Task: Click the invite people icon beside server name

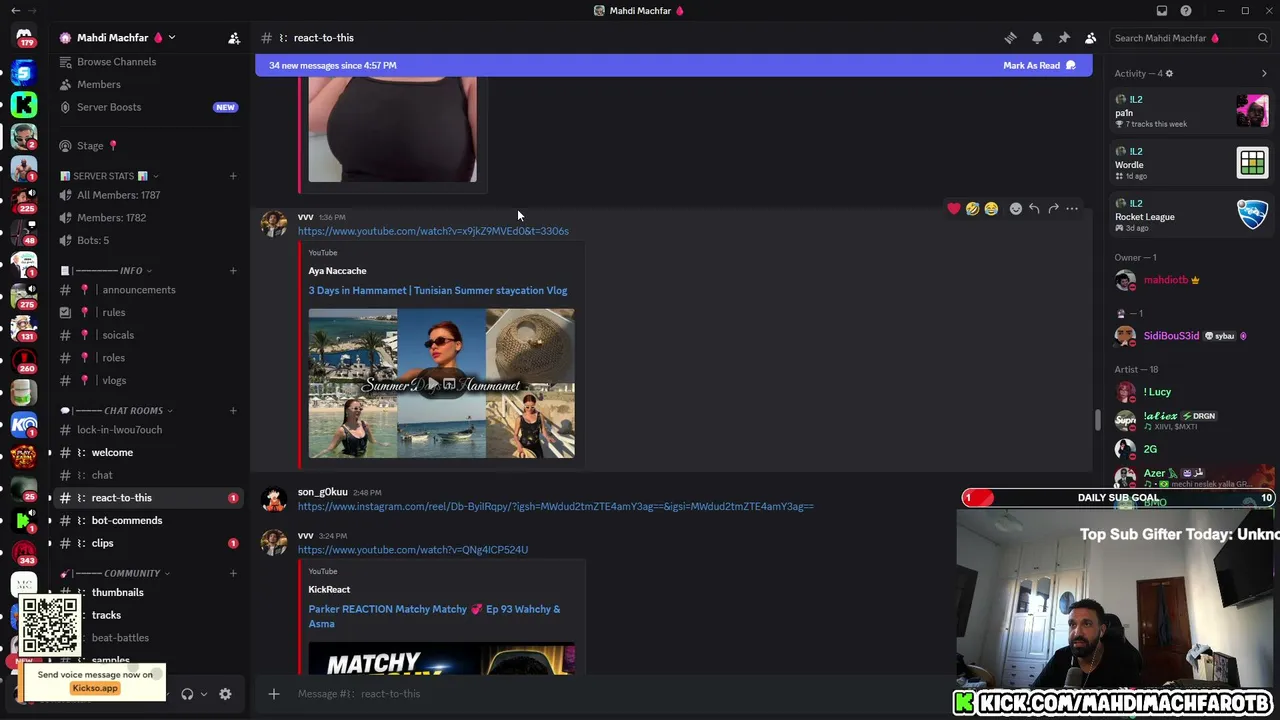Action: [234, 38]
